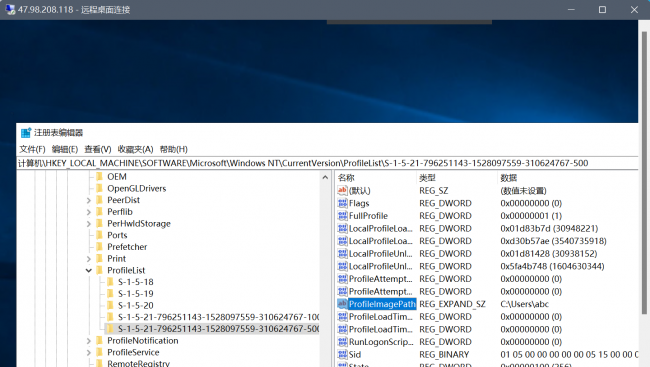Click the Ports folder icon
Viewport: 650px width, 367px height.
99,235
